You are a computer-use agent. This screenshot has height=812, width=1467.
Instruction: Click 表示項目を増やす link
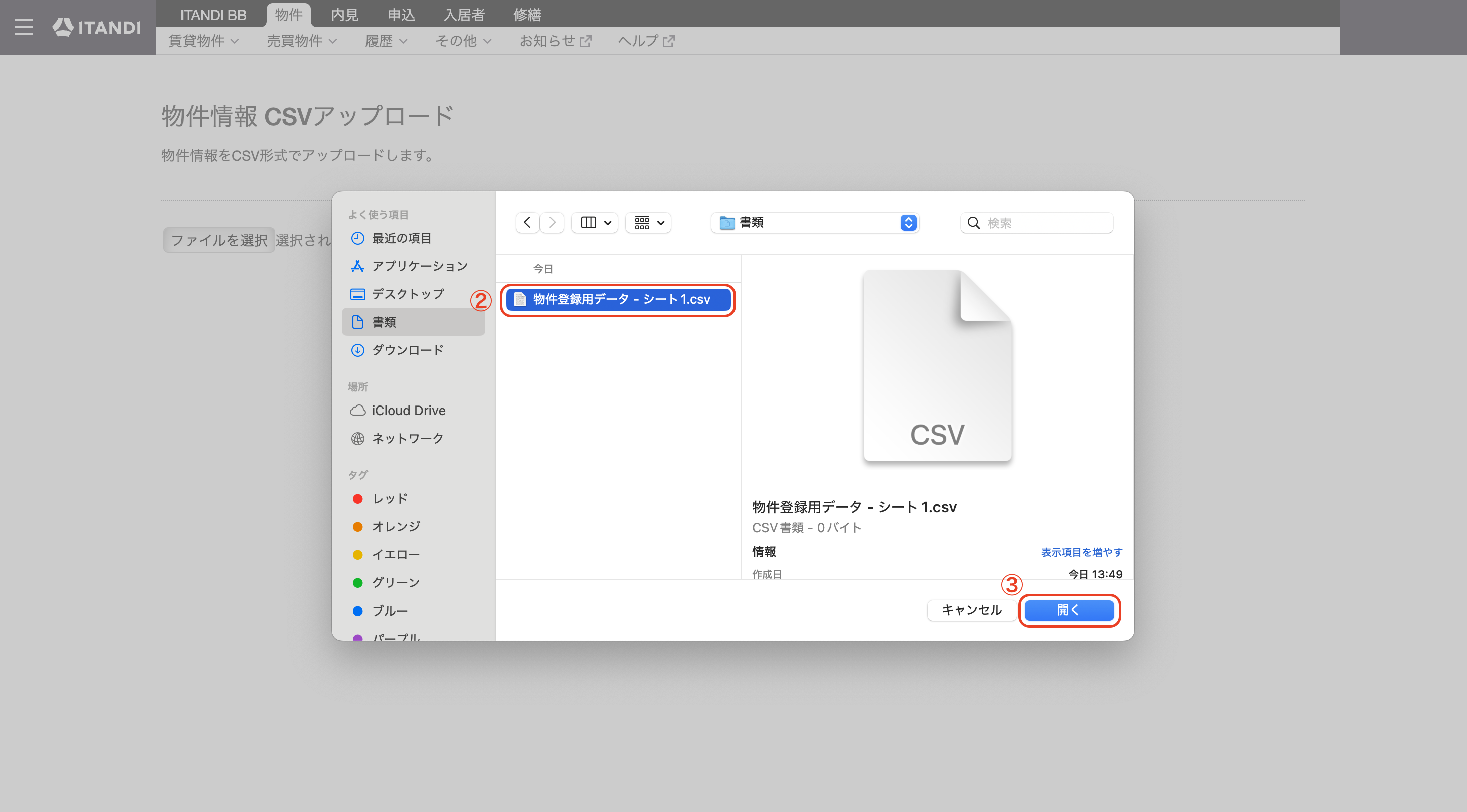(x=1081, y=552)
